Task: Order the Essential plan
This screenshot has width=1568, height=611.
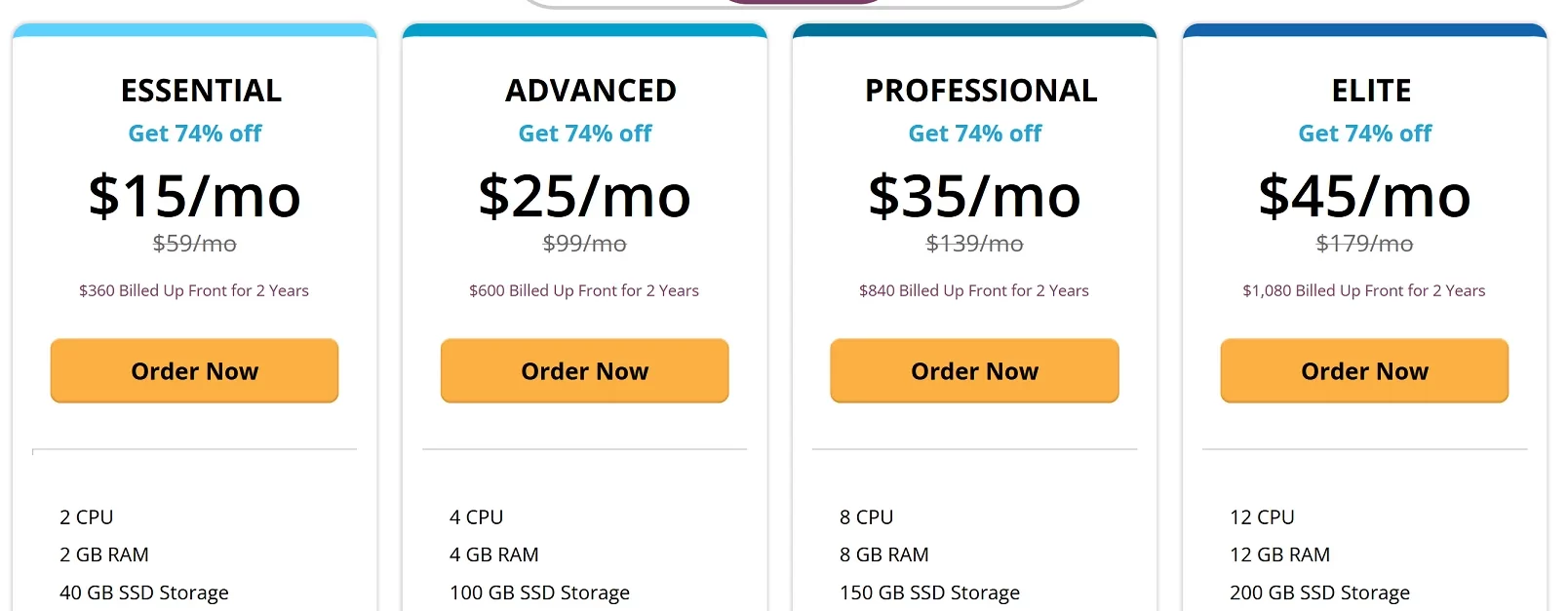Action: coord(194,370)
